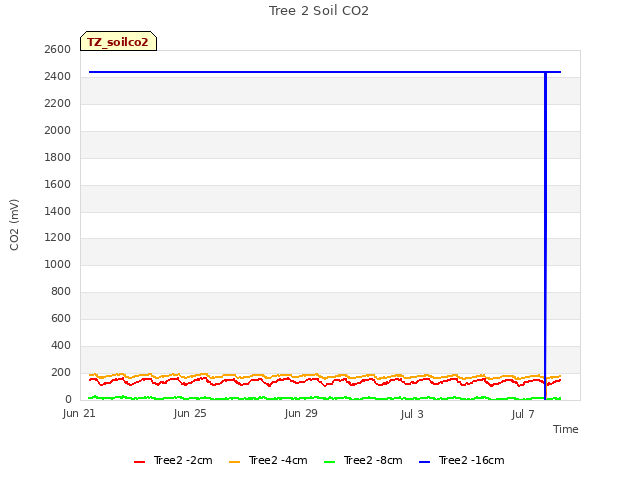Click the 600 y-axis tick label
640x480 pixels.
tap(61, 319)
